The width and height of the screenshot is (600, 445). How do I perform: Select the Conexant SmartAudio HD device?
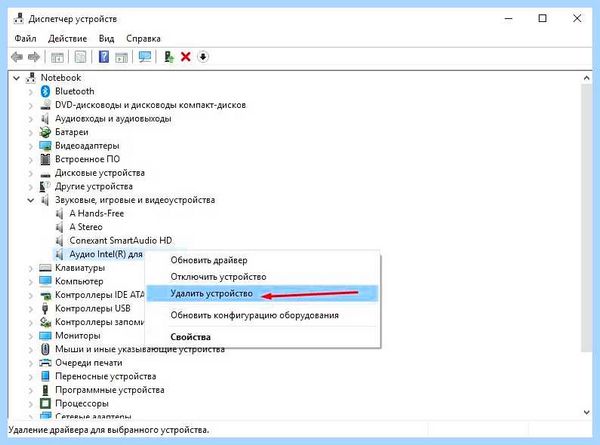point(121,241)
